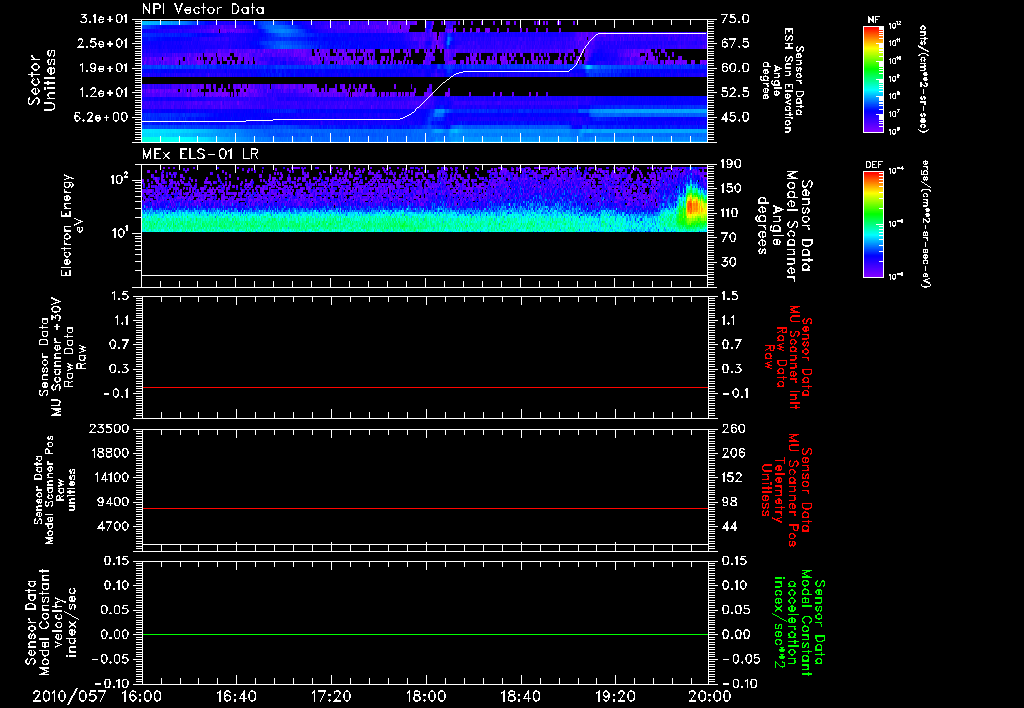Click the NF label above the color bar
The height and width of the screenshot is (708, 1024).
tap(874, 20)
